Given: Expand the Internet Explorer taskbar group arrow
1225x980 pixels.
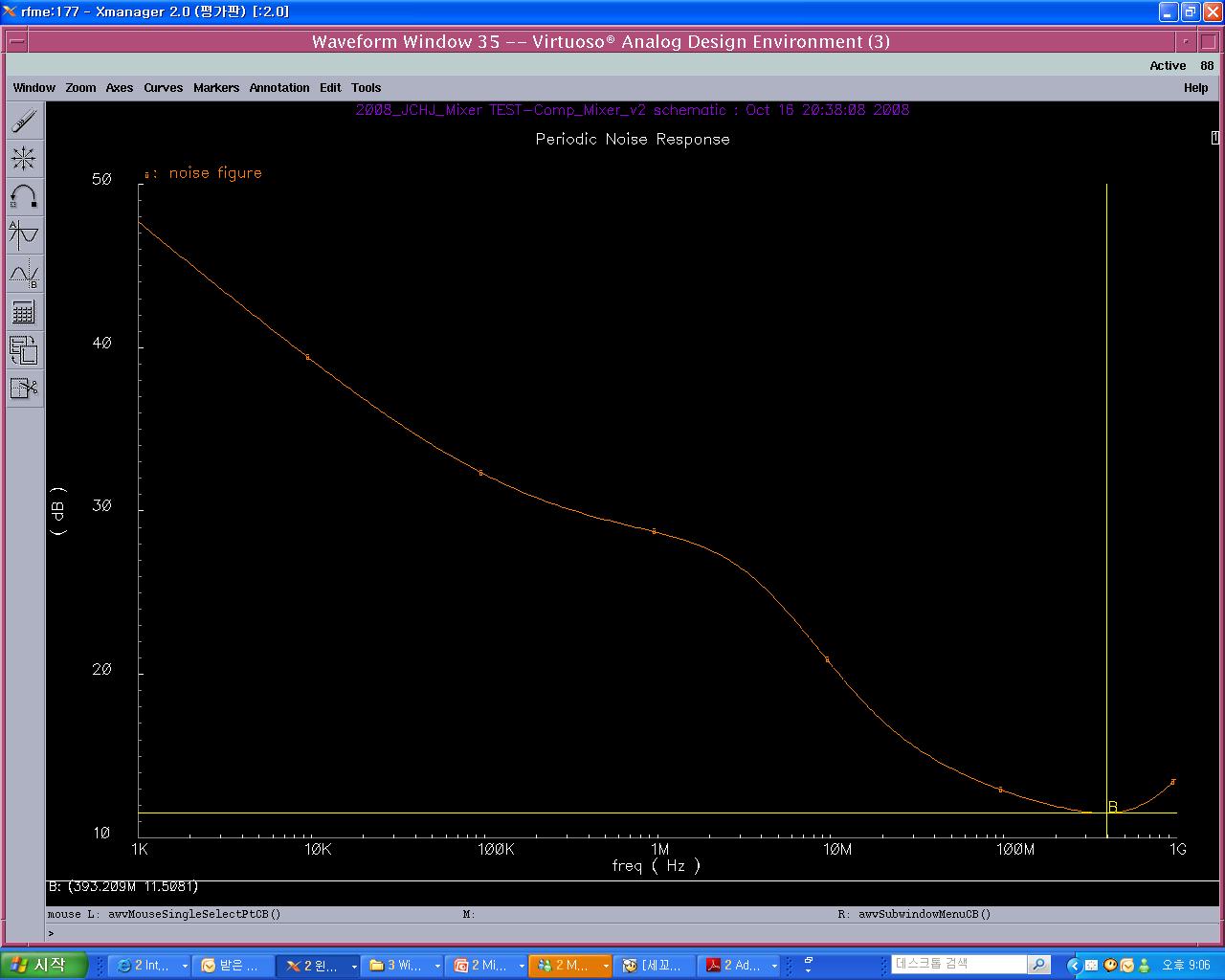Looking at the screenshot, I should (x=185, y=967).
